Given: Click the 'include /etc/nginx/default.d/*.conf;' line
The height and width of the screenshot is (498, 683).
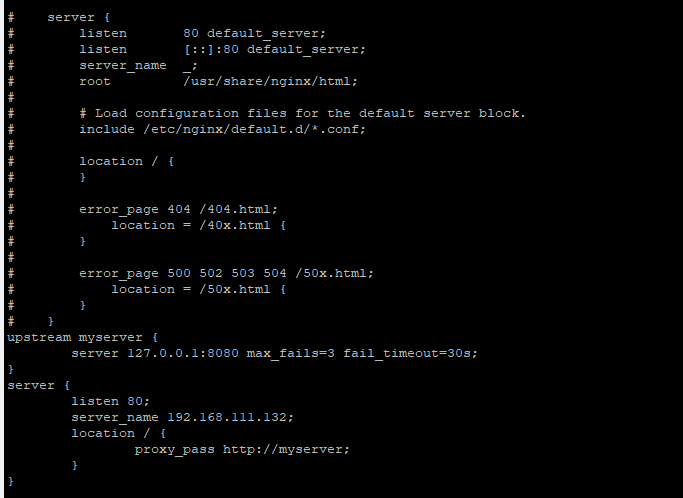Looking at the screenshot, I should [222, 129].
